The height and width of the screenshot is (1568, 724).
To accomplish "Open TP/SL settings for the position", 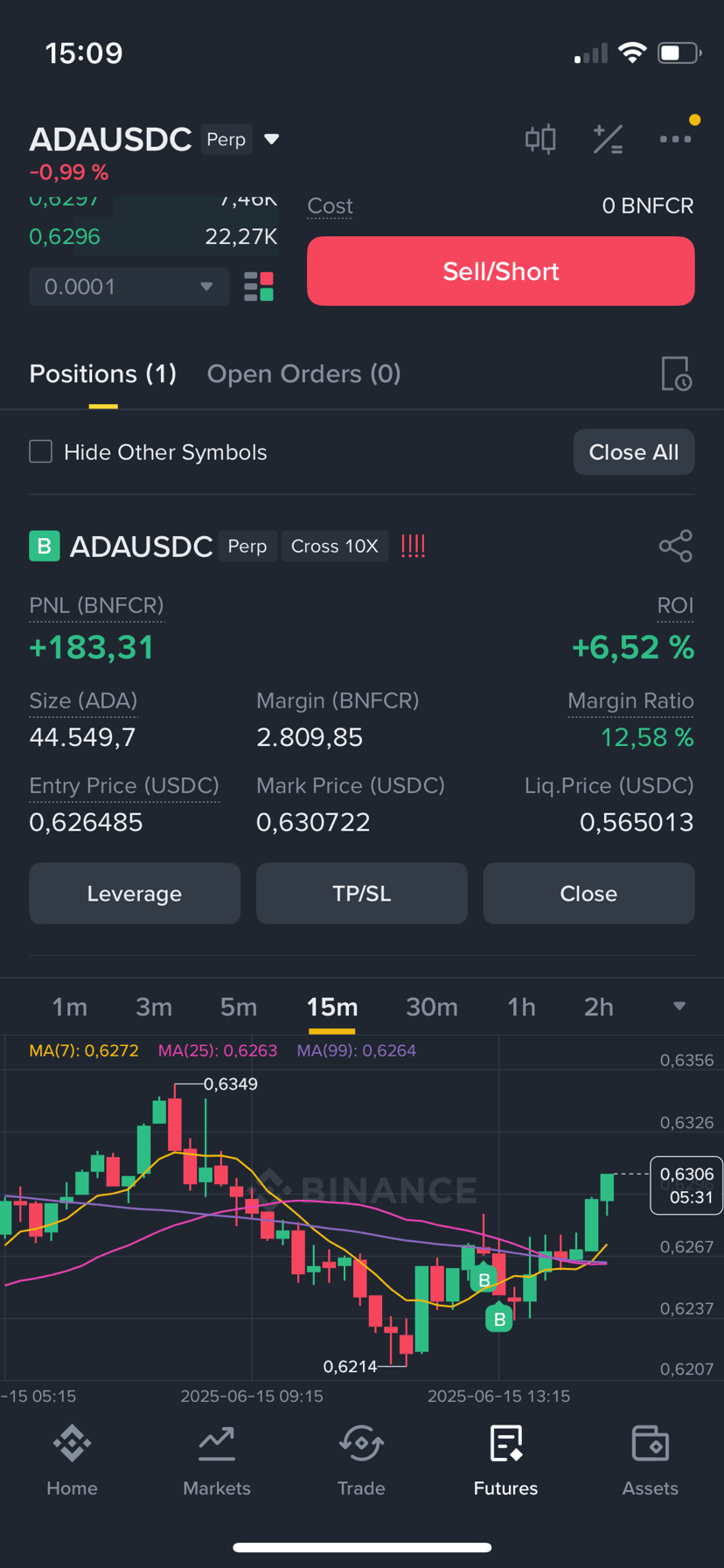I will tap(362, 894).
